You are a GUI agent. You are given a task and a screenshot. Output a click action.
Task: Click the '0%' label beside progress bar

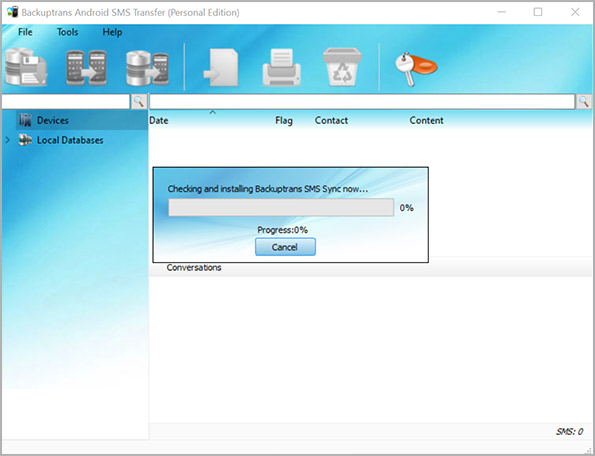pyautogui.click(x=406, y=208)
